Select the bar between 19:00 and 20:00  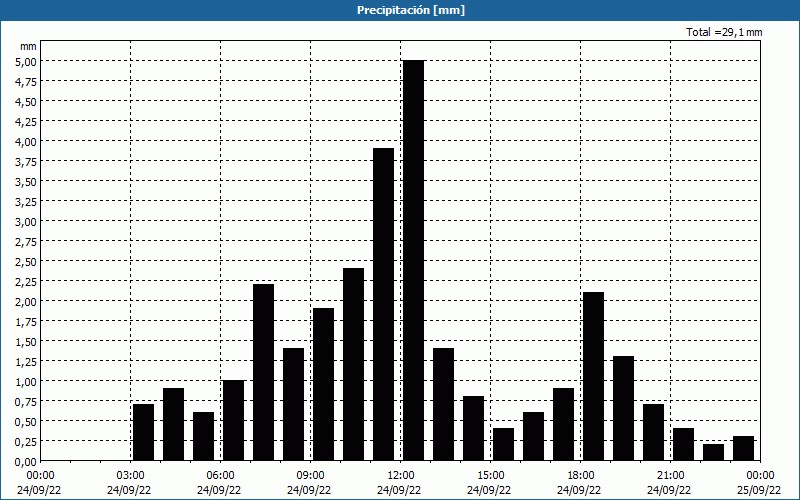point(623,409)
